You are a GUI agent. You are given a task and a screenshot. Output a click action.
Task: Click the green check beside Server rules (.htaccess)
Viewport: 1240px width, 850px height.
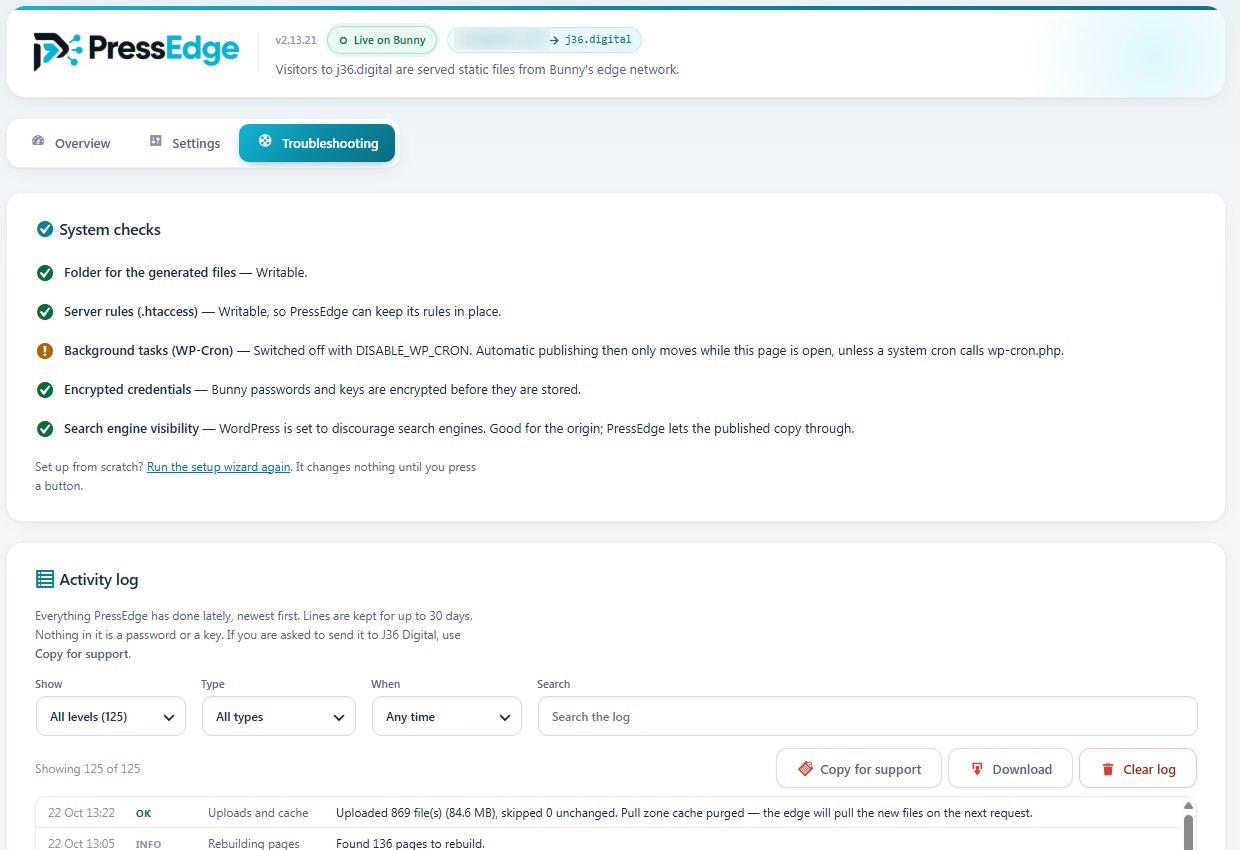click(x=44, y=311)
